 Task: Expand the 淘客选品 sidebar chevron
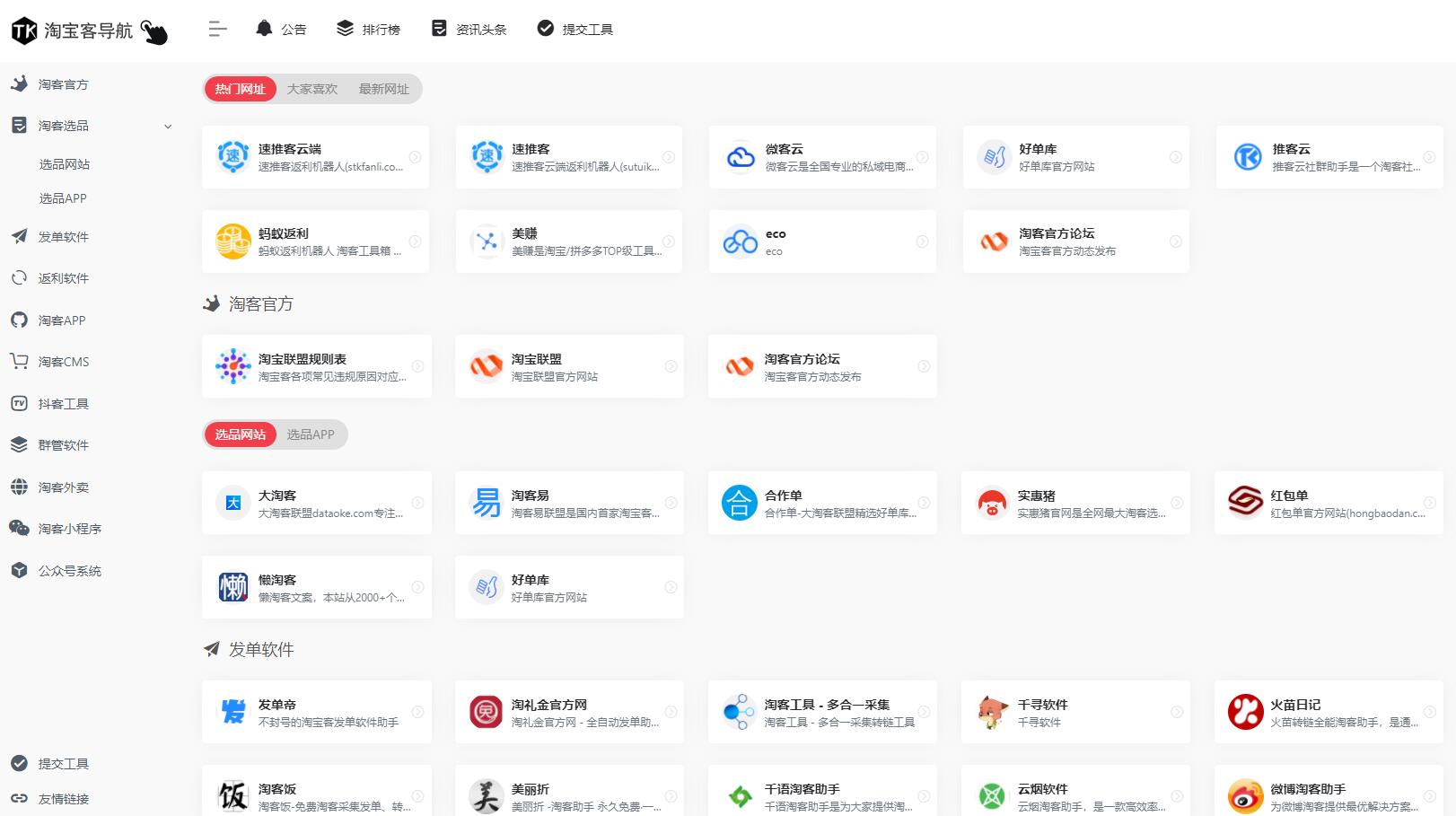pyautogui.click(x=168, y=127)
